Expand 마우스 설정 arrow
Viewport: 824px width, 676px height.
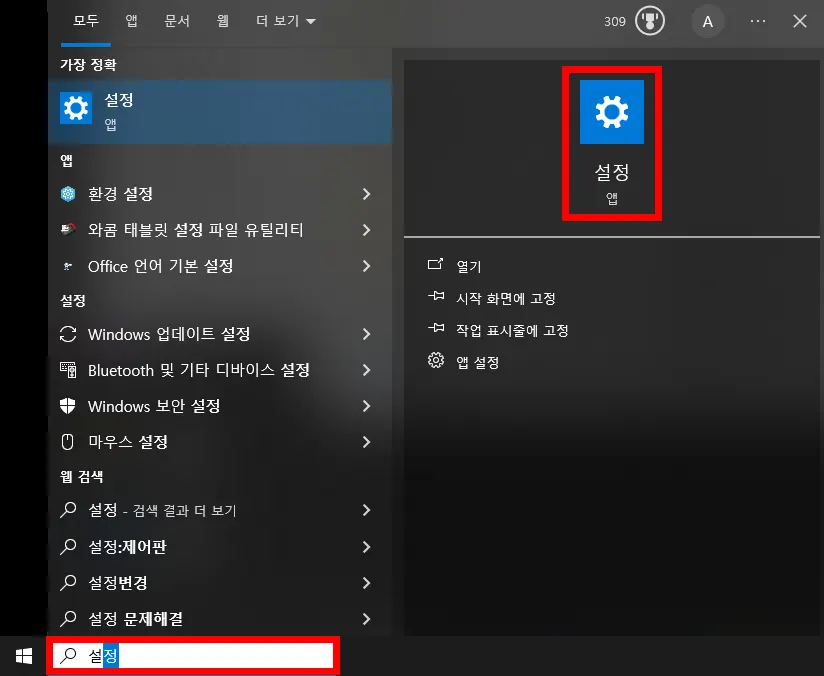[x=366, y=442]
